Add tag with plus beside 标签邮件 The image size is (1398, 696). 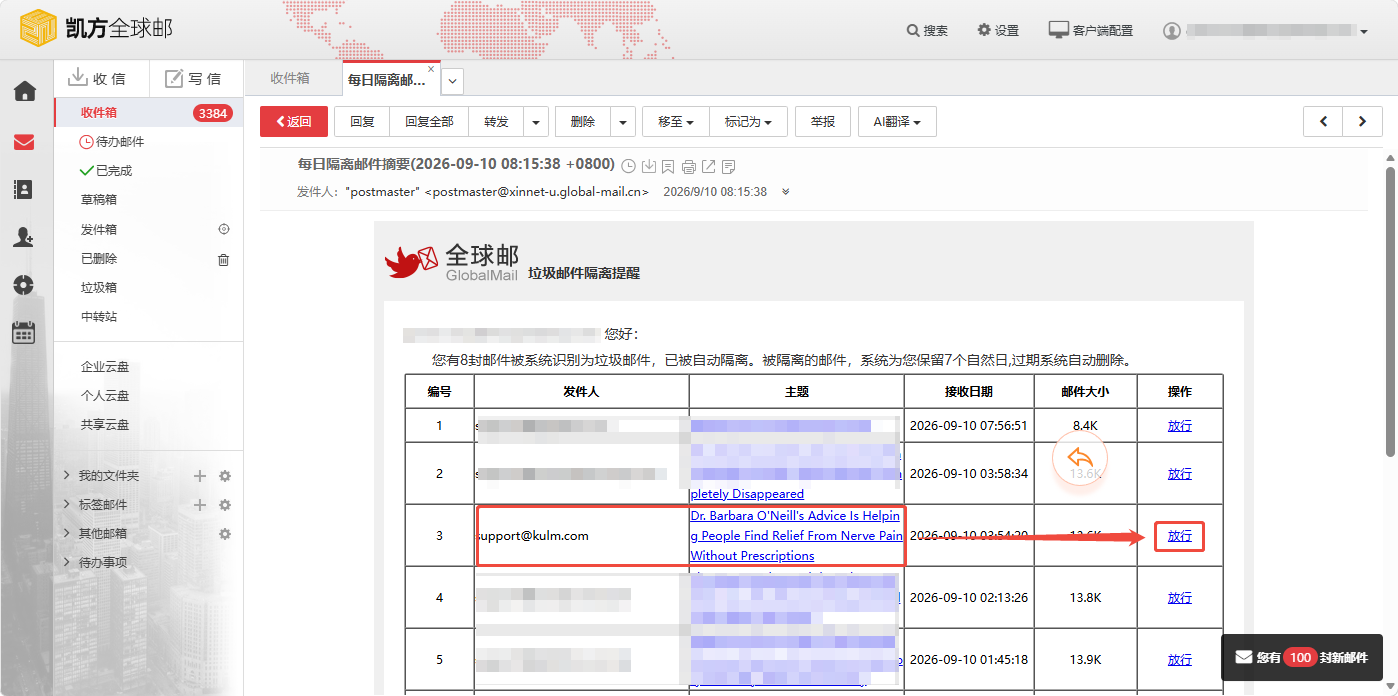pos(200,505)
